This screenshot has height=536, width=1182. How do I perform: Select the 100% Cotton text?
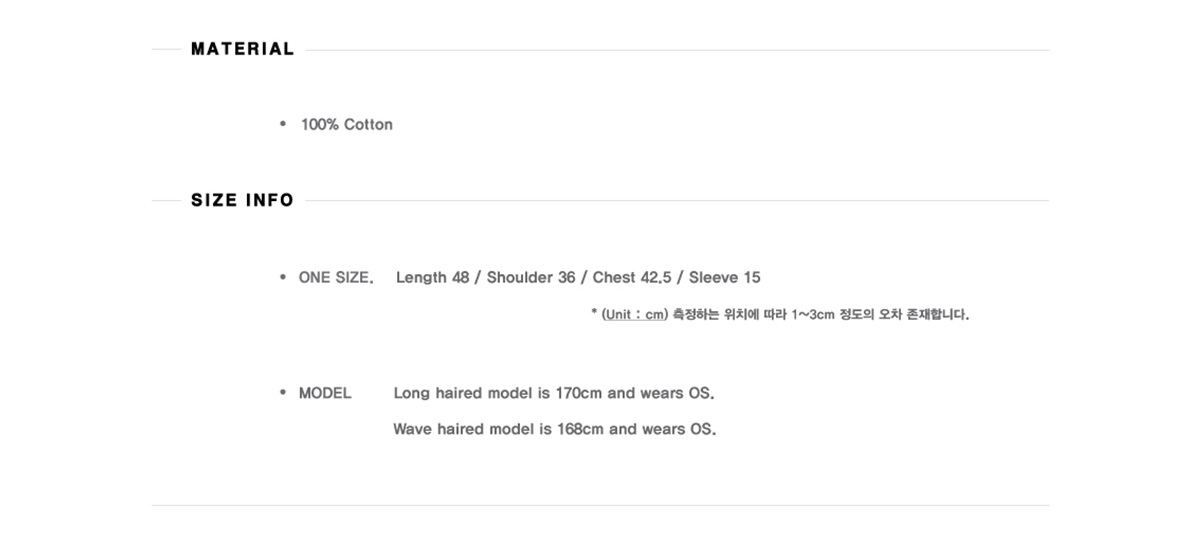click(346, 124)
